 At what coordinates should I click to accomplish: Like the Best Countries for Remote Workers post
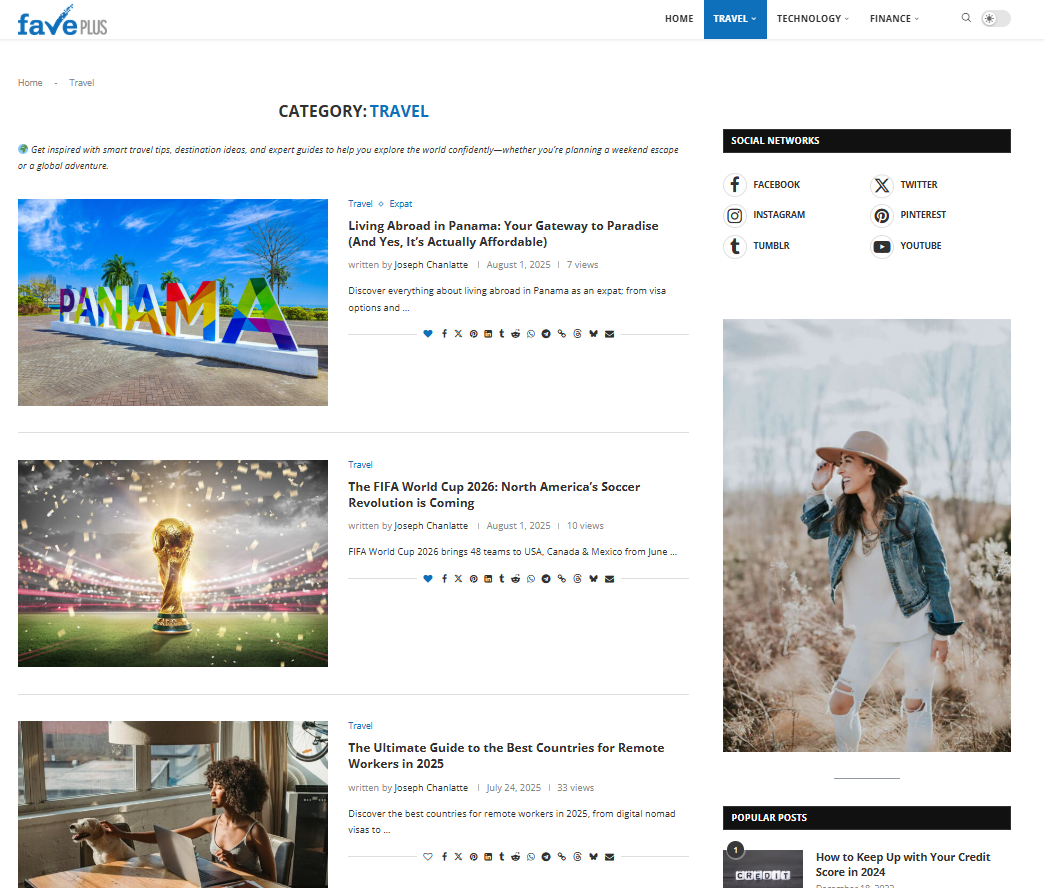pos(428,857)
